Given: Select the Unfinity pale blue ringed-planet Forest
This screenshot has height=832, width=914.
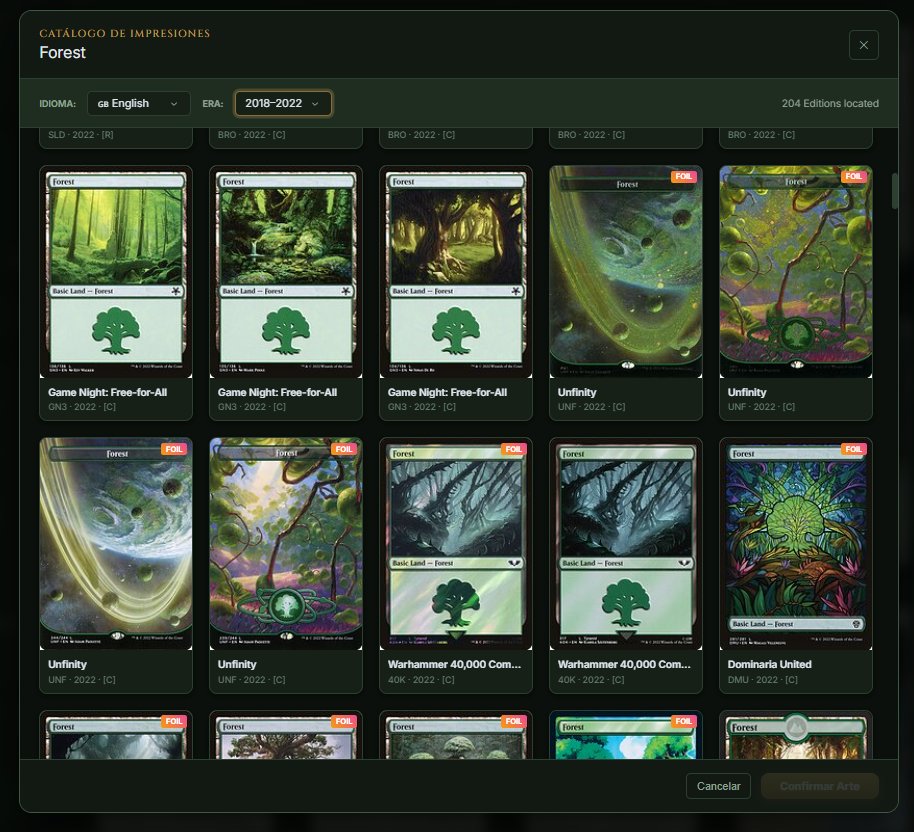Looking at the screenshot, I should point(116,565).
